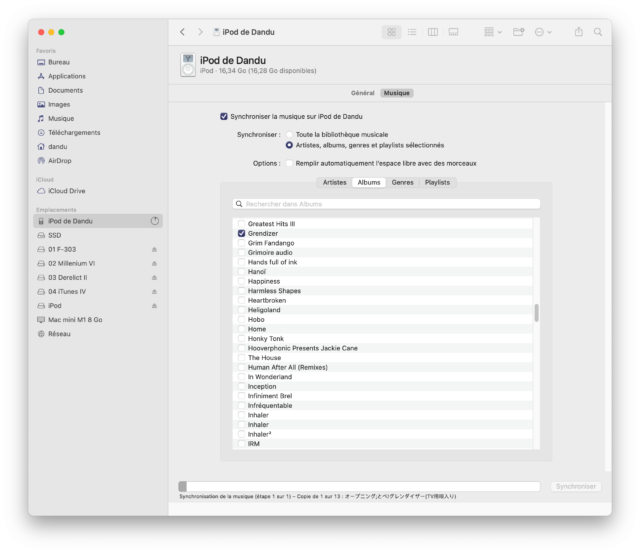Switch to icon grid view

point(391,32)
